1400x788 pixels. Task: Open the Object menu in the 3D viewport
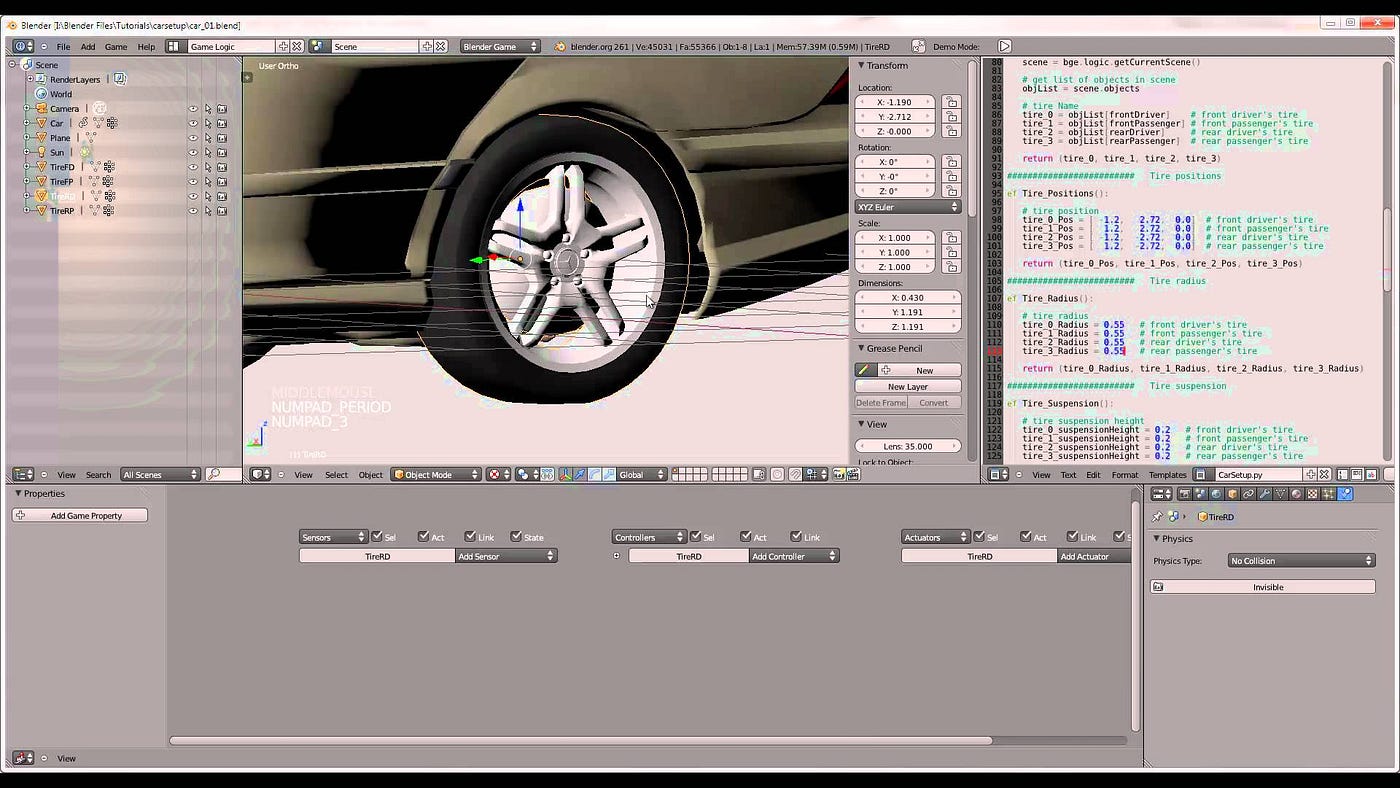pos(371,475)
